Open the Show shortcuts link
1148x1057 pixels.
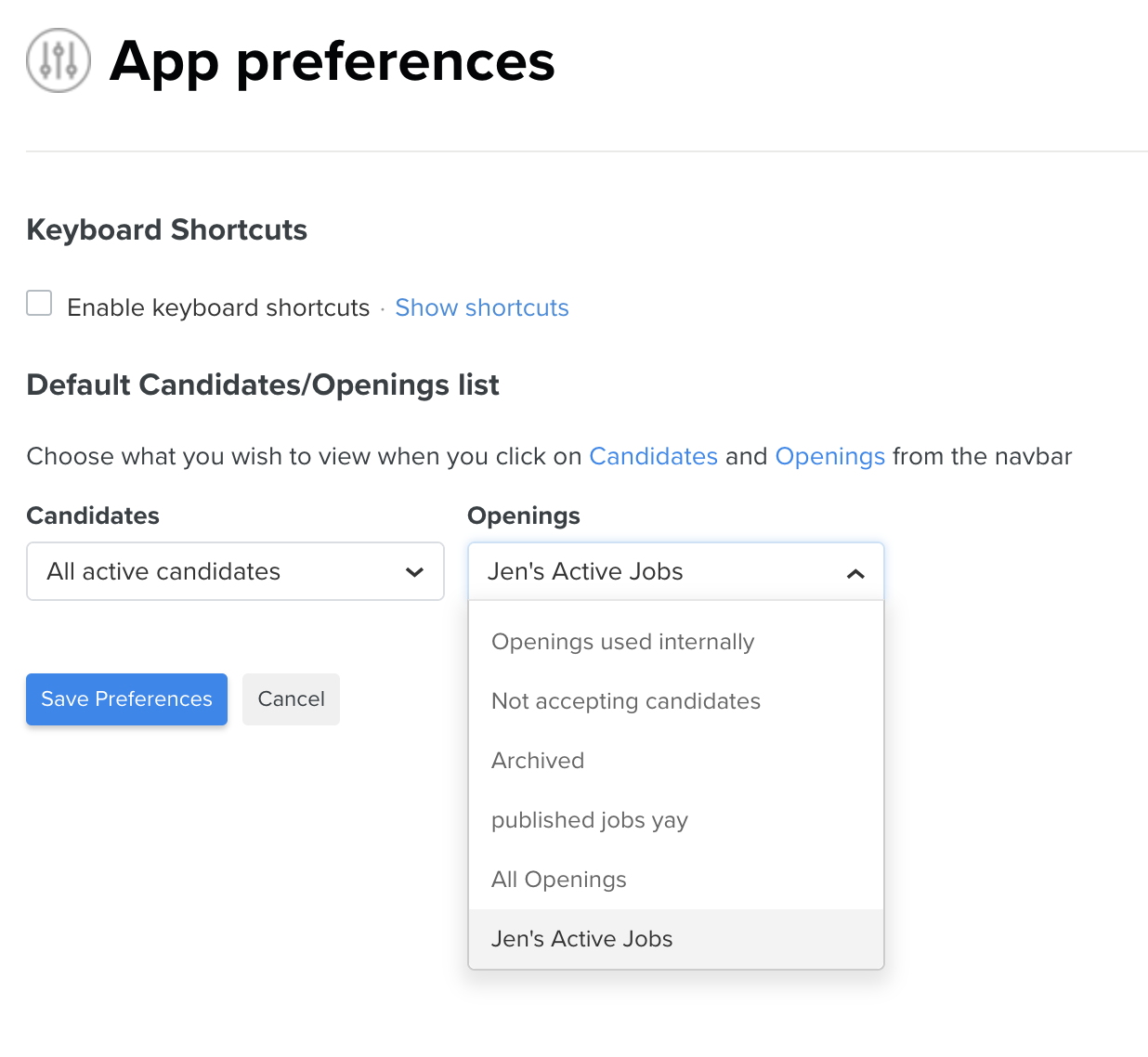click(481, 307)
